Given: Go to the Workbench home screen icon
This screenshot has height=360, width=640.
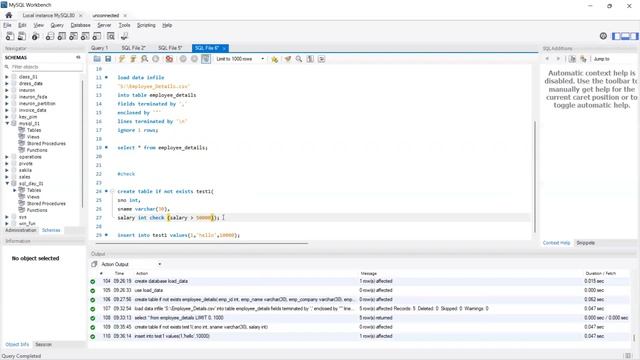Looking at the screenshot, I should [x=9, y=15].
